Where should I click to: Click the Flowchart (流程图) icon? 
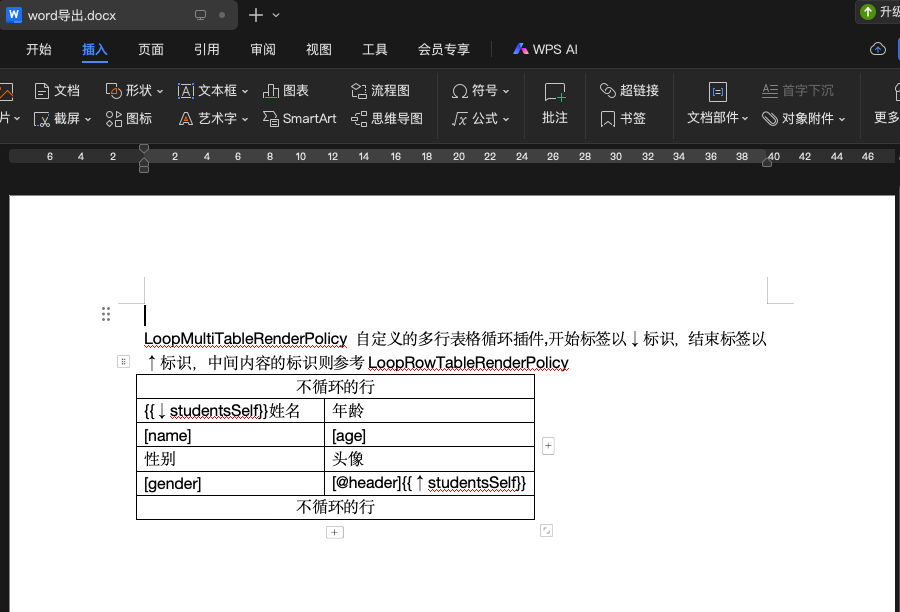(x=360, y=91)
